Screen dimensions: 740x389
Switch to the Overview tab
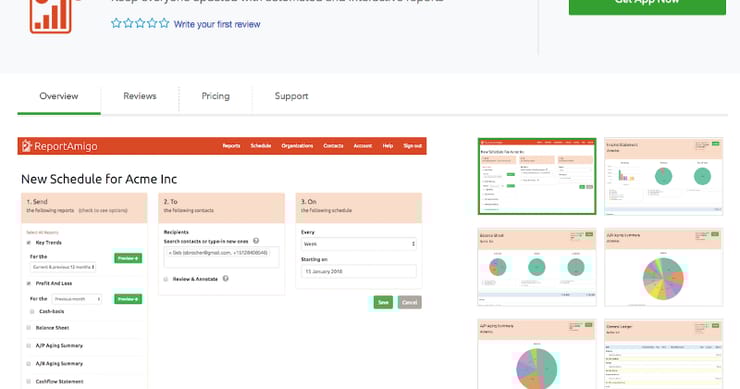[x=59, y=96]
